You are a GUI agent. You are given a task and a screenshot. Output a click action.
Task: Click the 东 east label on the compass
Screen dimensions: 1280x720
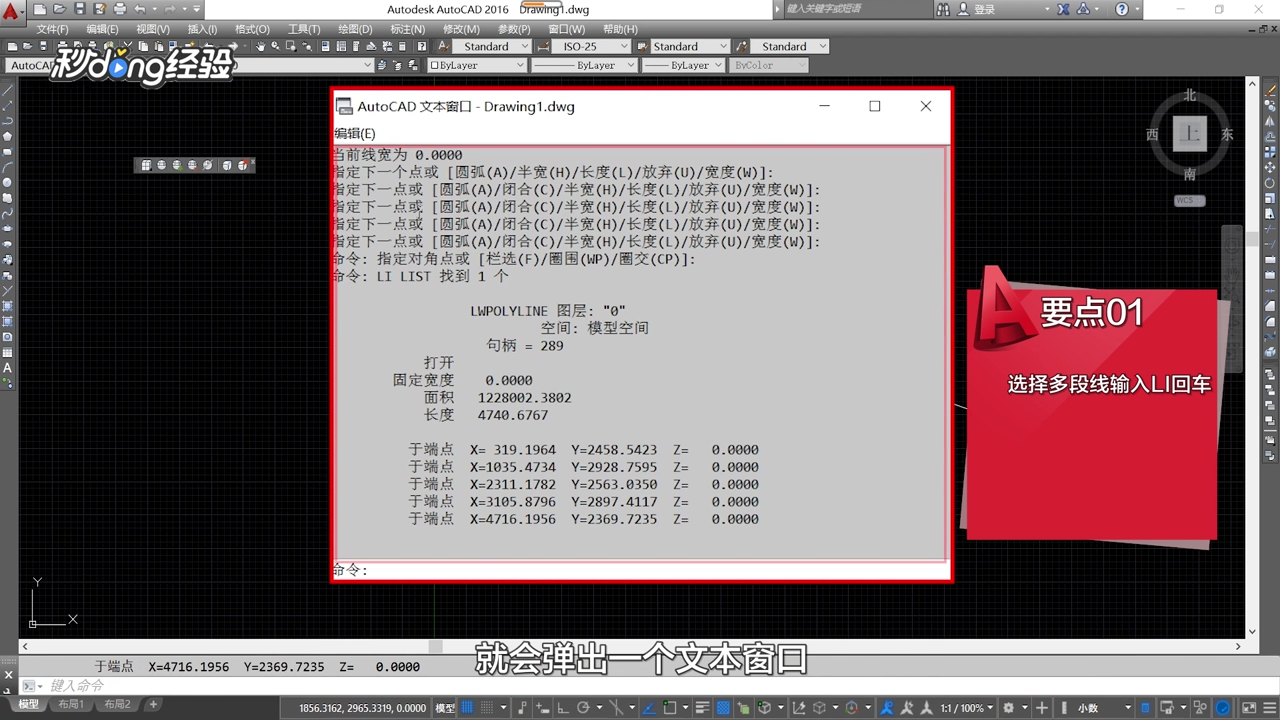1227,134
